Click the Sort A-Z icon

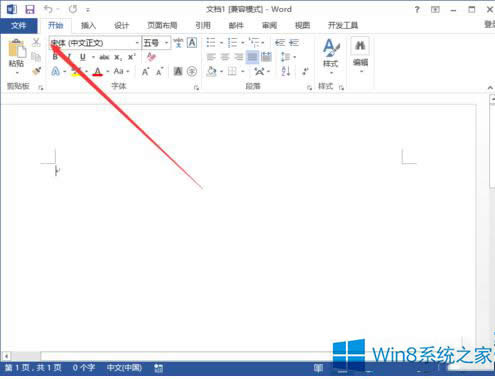click(286, 71)
